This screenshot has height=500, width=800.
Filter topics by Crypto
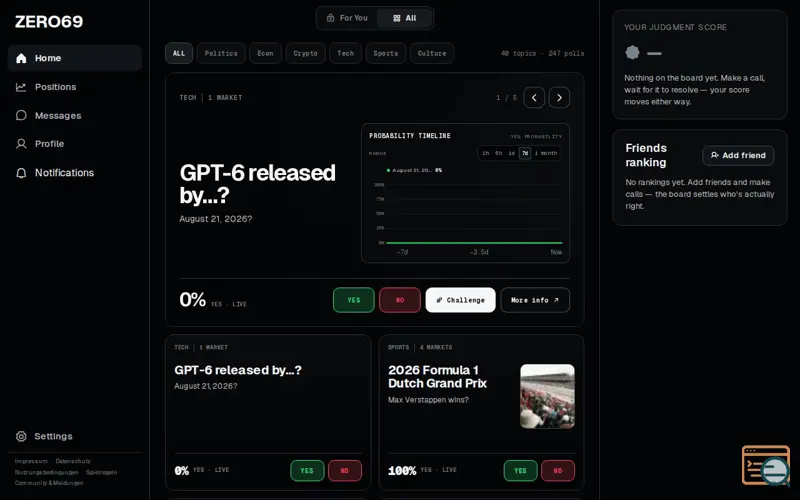tap(305, 53)
